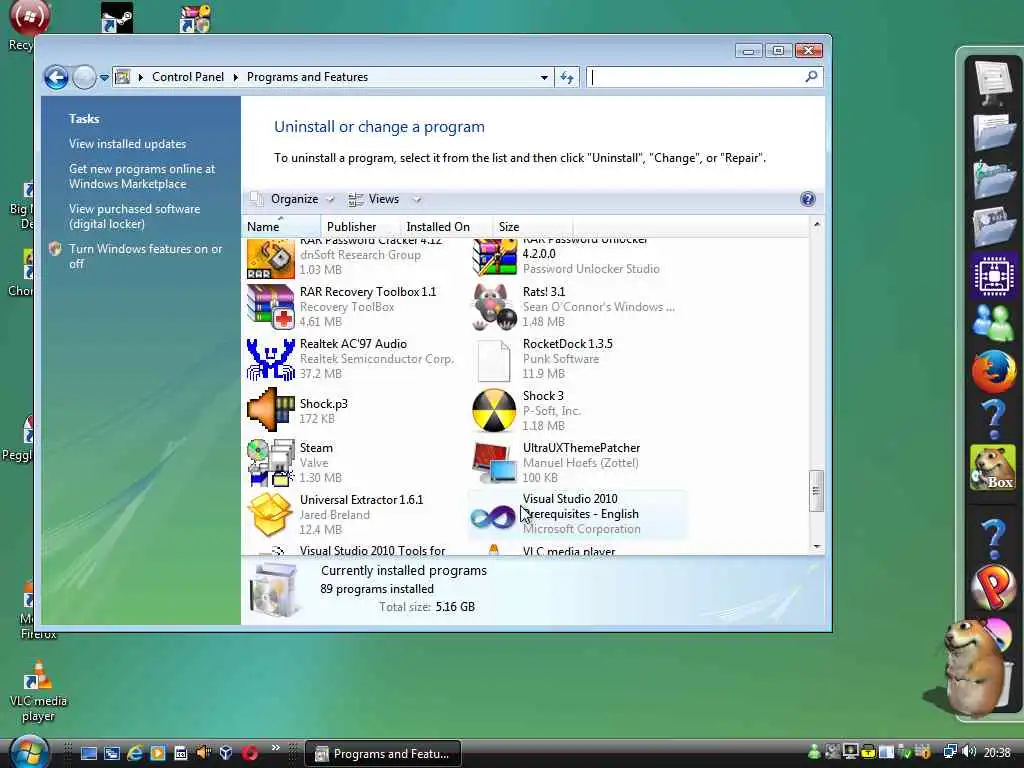Select the Universal Extractor 1.6.1 entry name
Image resolution: width=1024 pixels, height=768 pixels.
click(361, 500)
